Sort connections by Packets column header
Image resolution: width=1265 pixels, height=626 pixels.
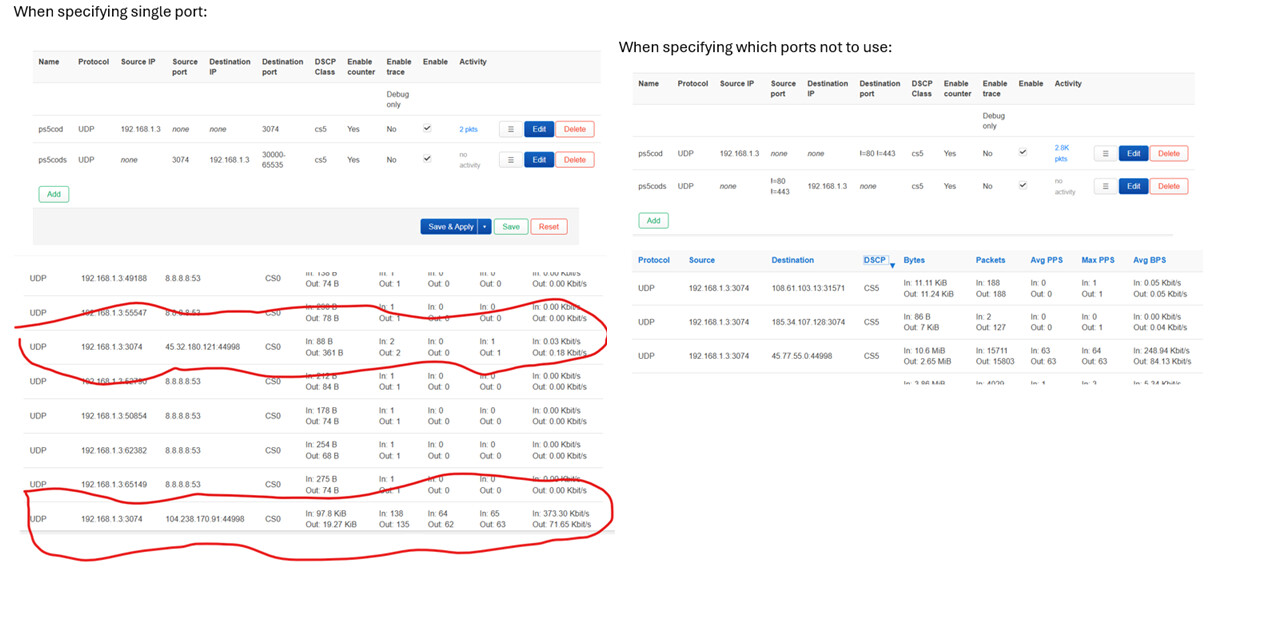click(990, 260)
